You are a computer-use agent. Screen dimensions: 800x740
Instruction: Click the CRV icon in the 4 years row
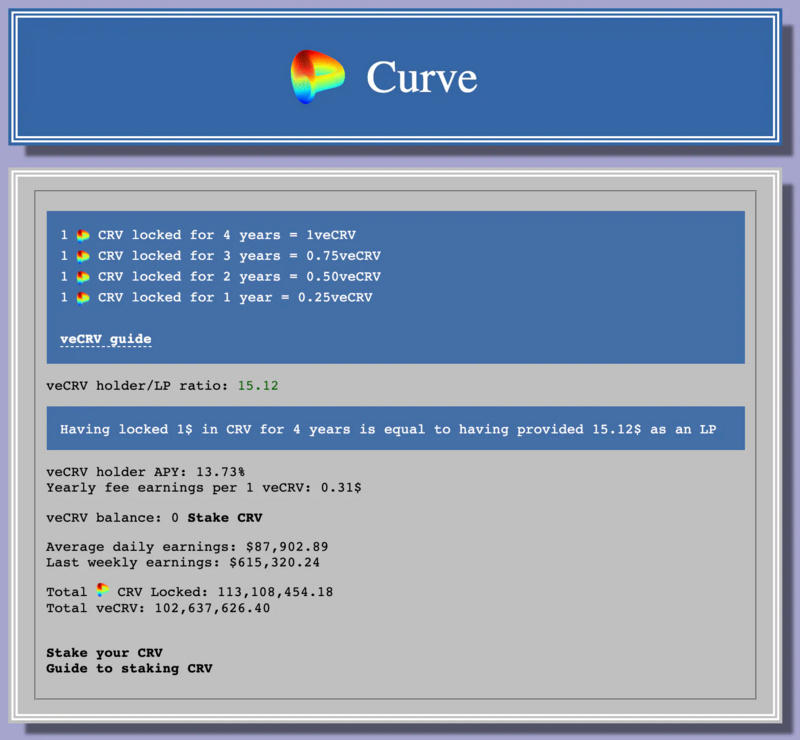point(83,235)
